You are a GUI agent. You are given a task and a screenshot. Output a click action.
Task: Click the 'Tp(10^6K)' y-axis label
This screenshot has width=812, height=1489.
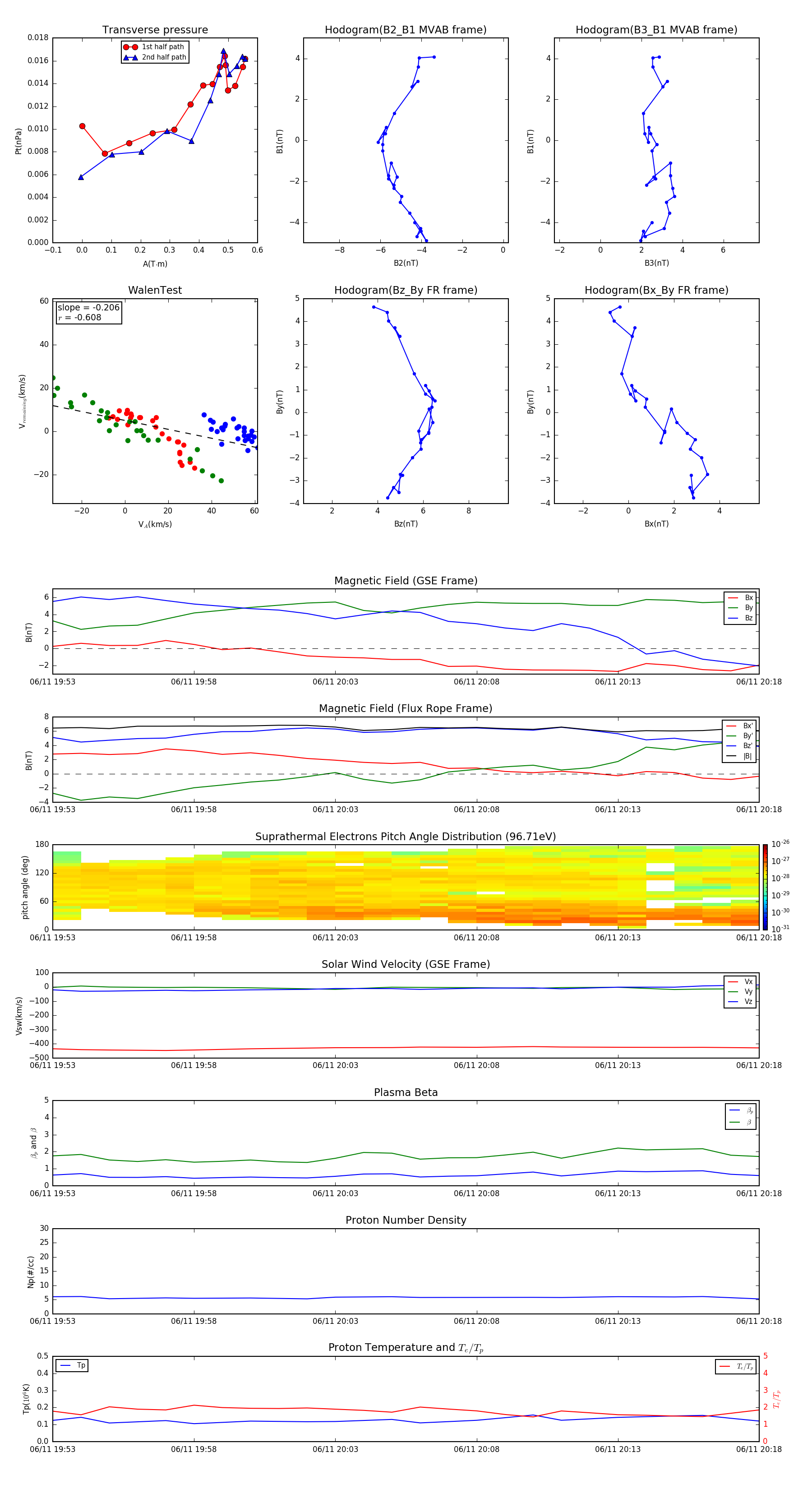[26, 1399]
